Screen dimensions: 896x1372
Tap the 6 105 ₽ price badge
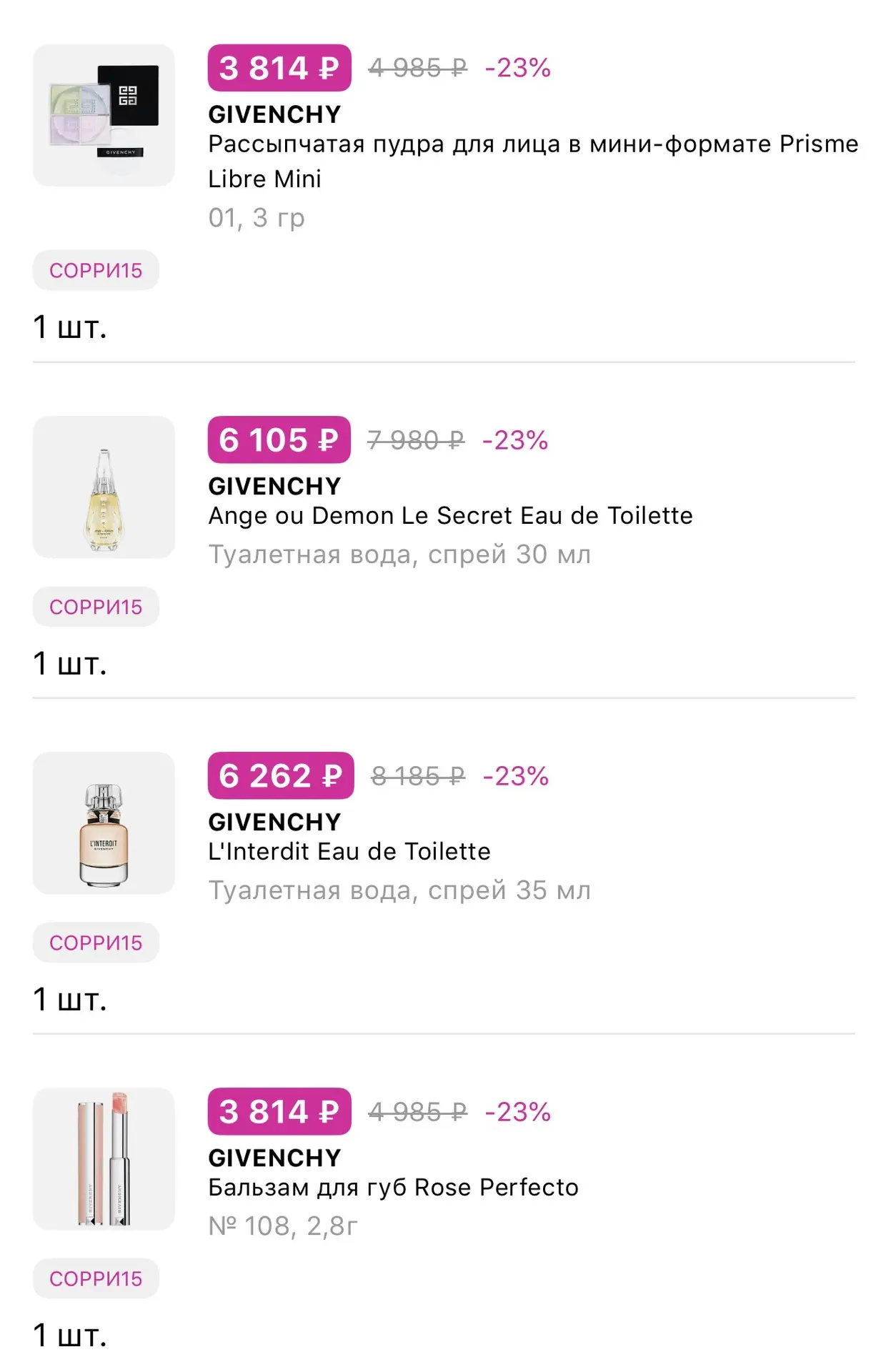(x=279, y=439)
